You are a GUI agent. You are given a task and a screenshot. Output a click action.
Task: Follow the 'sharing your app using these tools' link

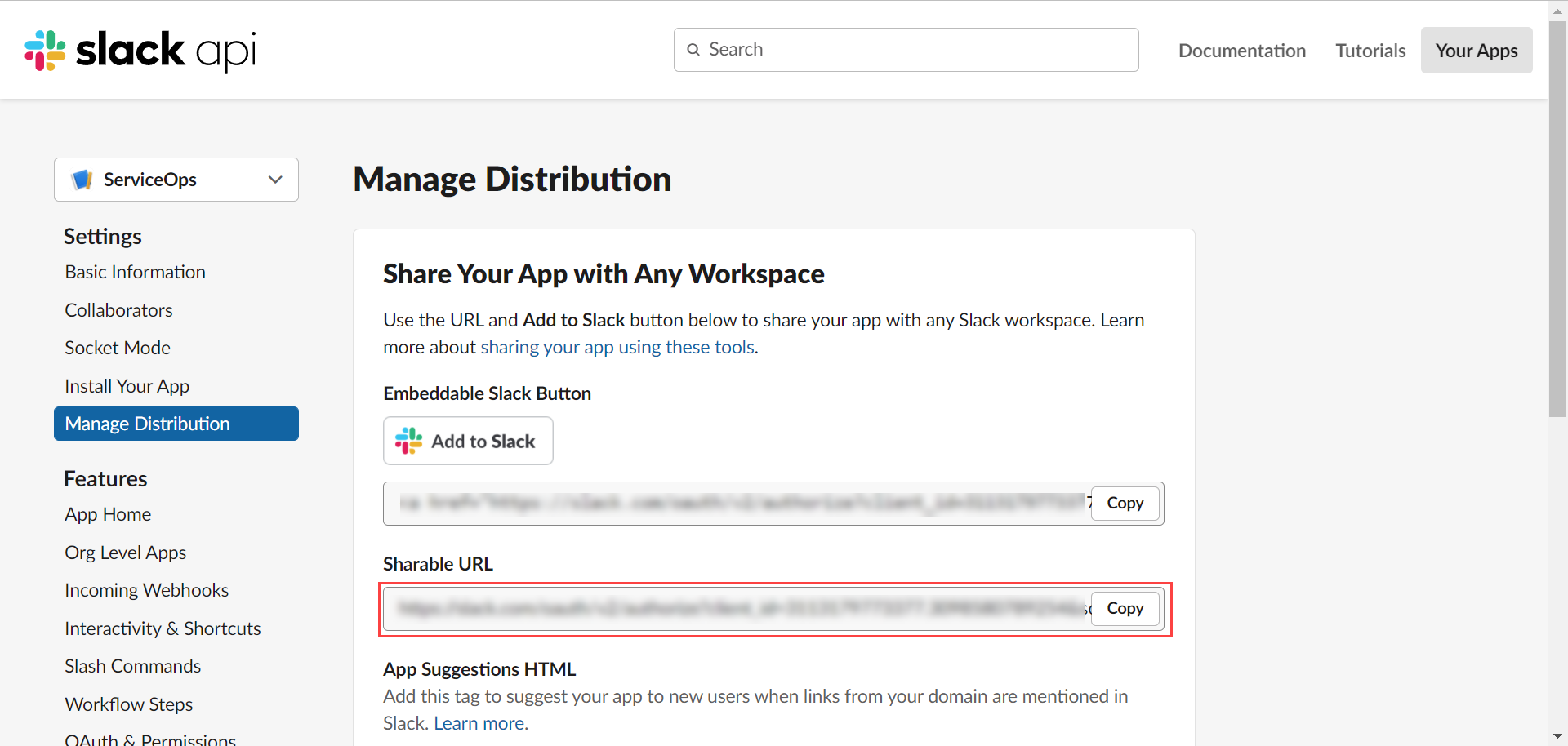tap(617, 347)
